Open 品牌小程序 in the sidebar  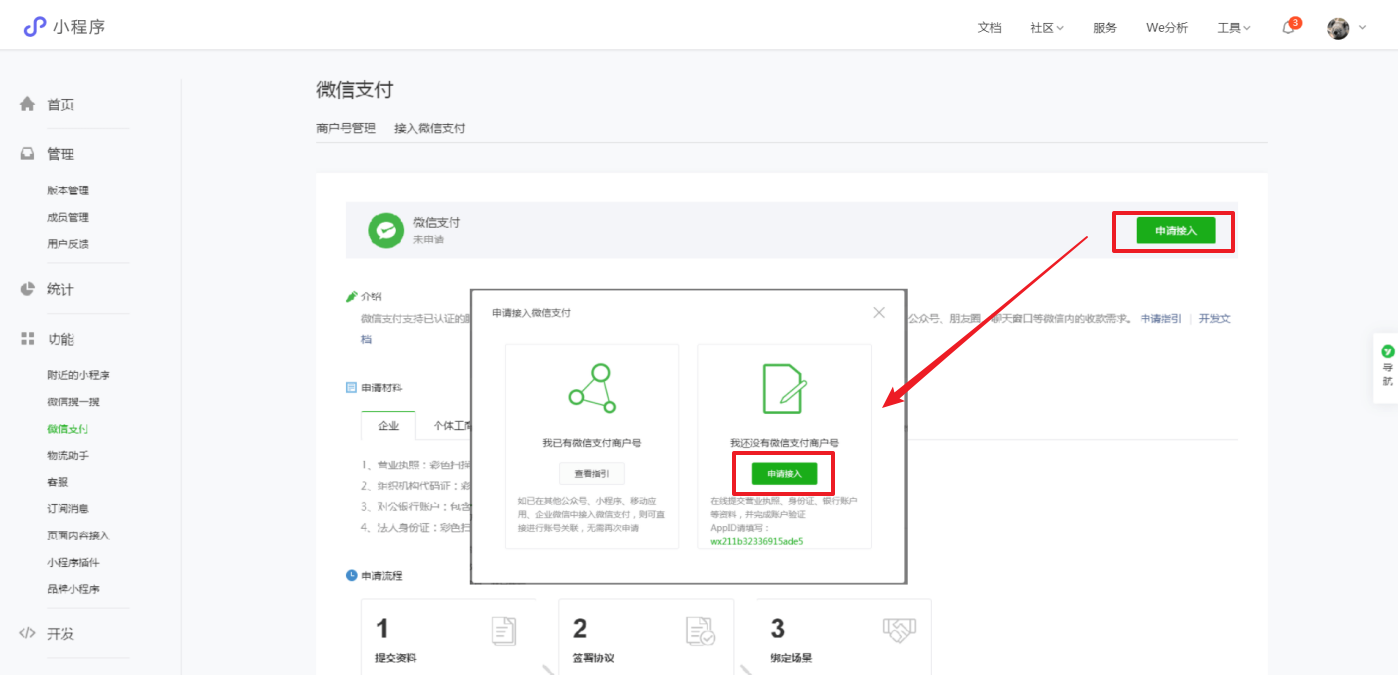click(73, 589)
